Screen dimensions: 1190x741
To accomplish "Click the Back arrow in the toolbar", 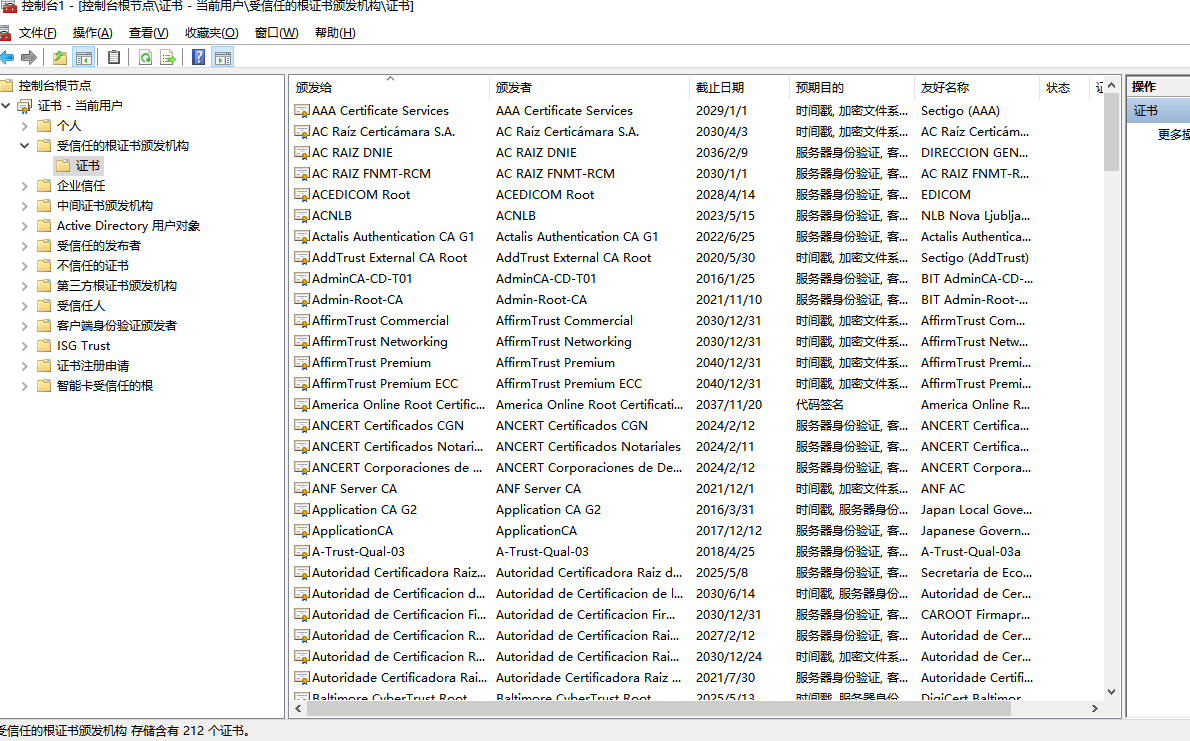I will [x=7, y=57].
